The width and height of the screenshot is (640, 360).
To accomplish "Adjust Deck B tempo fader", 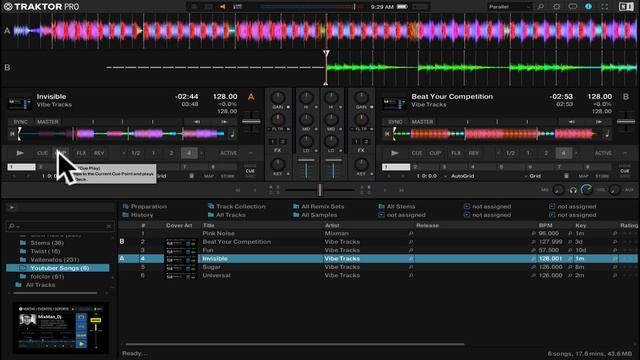I will pyautogui.click(x=626, y=122).
